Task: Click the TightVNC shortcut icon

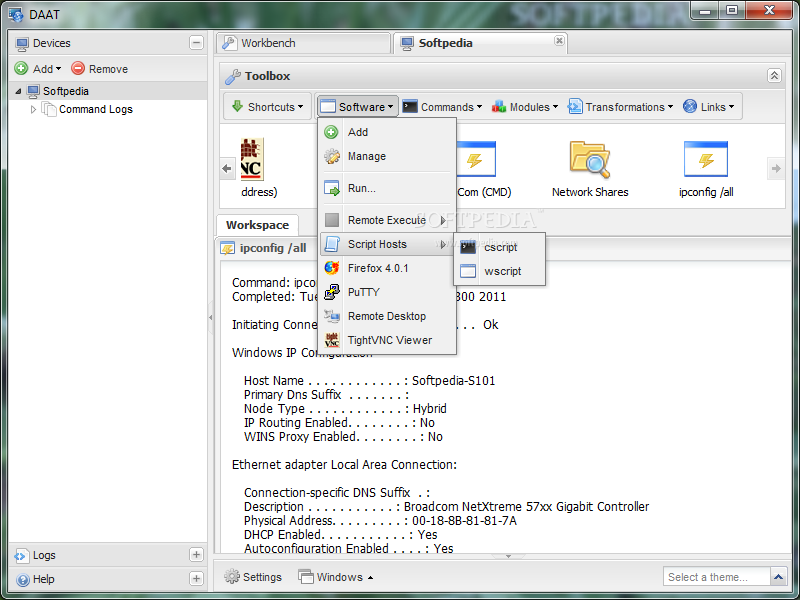Action: [x=252, y=159]
